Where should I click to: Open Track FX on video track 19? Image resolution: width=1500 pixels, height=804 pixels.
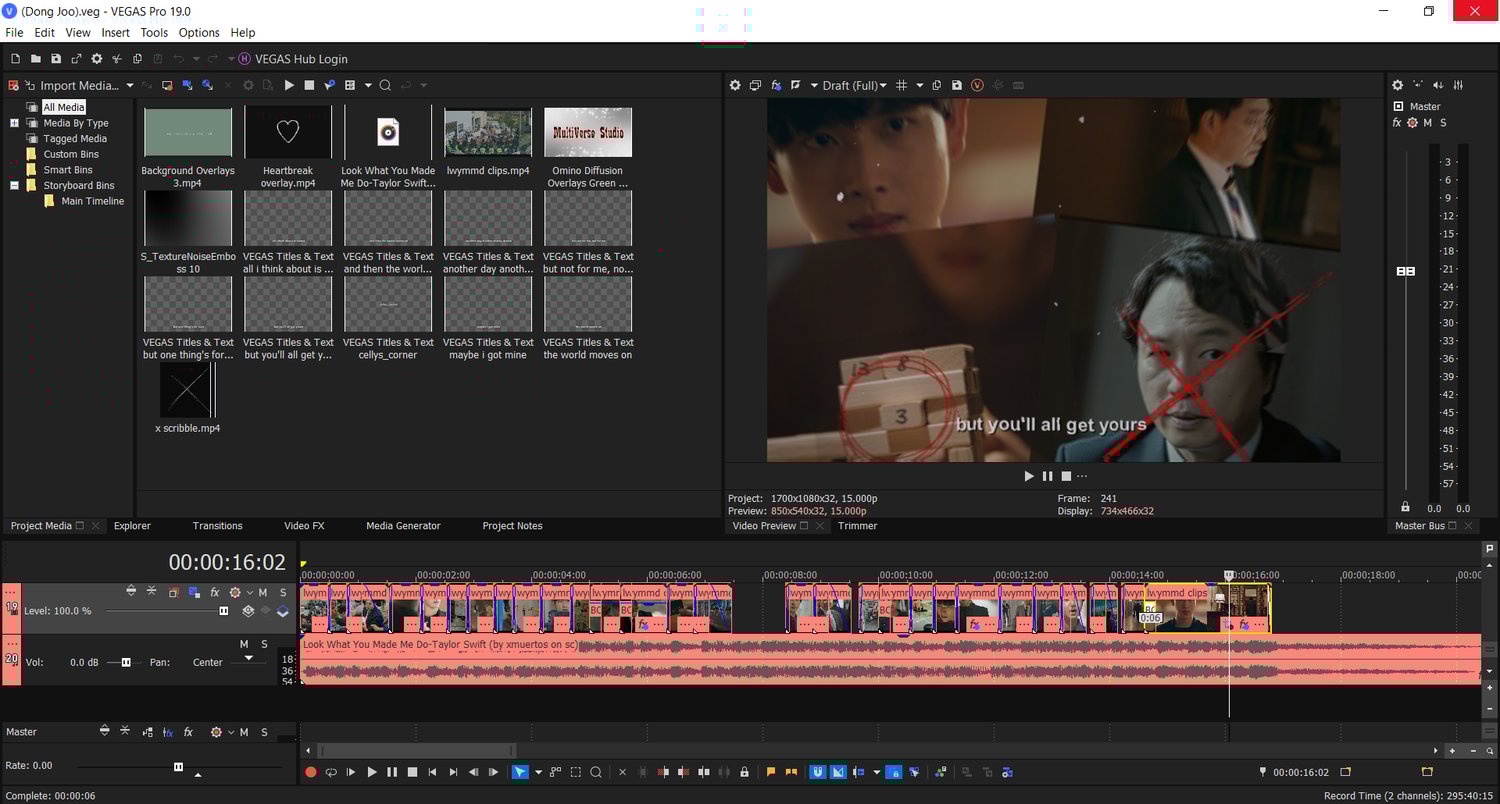[214, 592]
